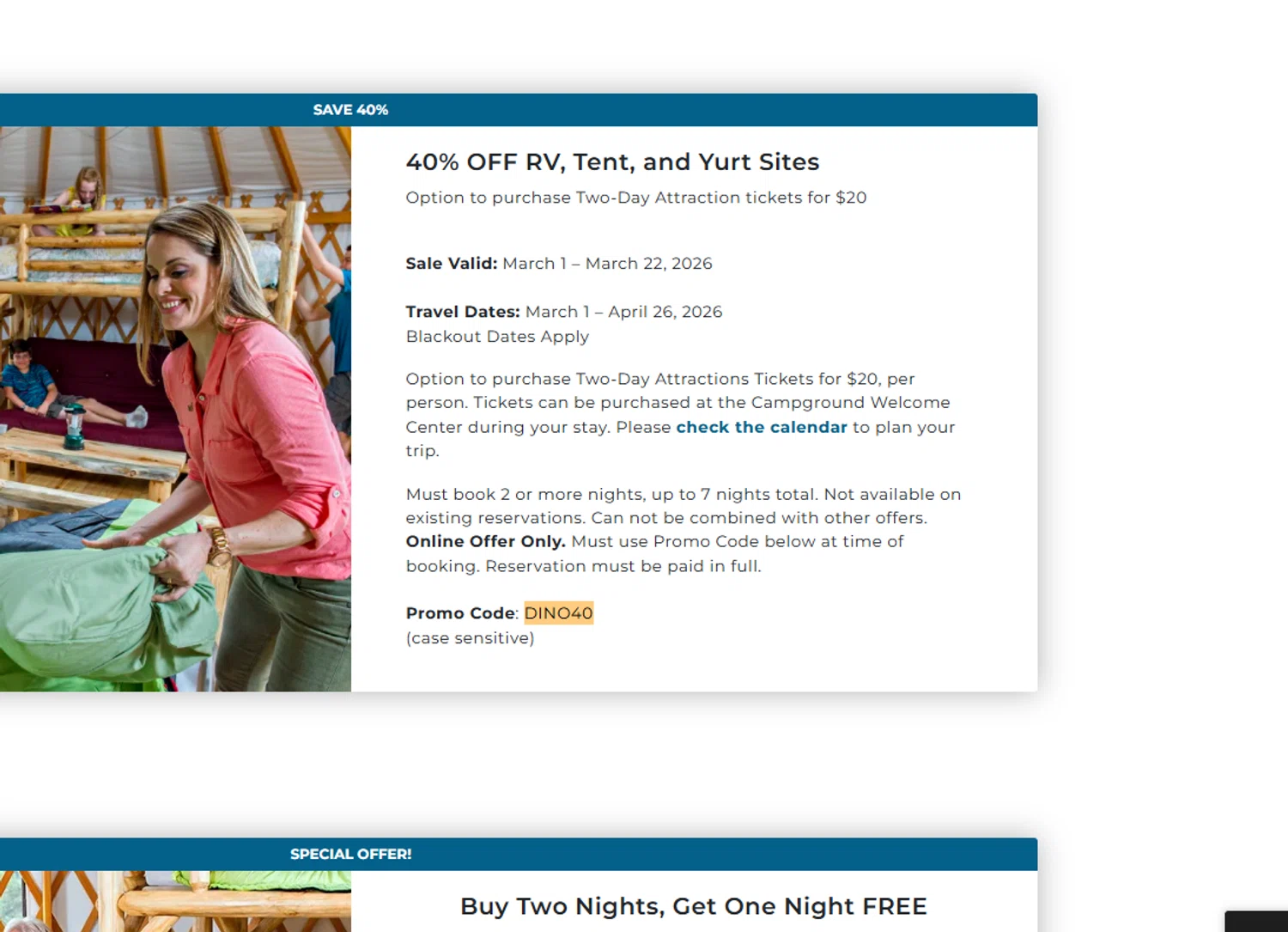Click the "Travel Dates:" label
This screenshot has width=1288, height=932.
[x=463, y=312]
